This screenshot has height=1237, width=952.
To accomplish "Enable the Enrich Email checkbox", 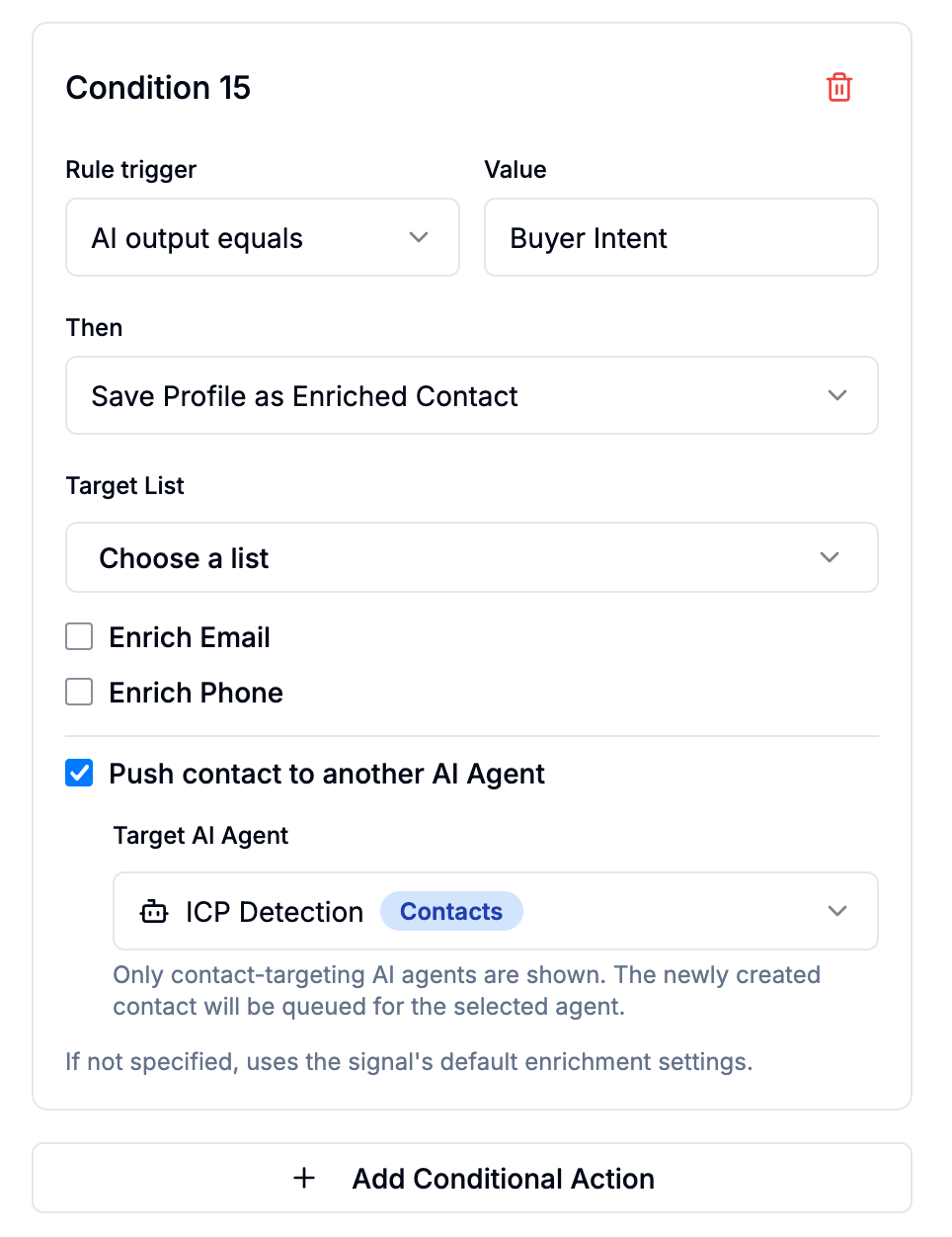I will [79, 636].
